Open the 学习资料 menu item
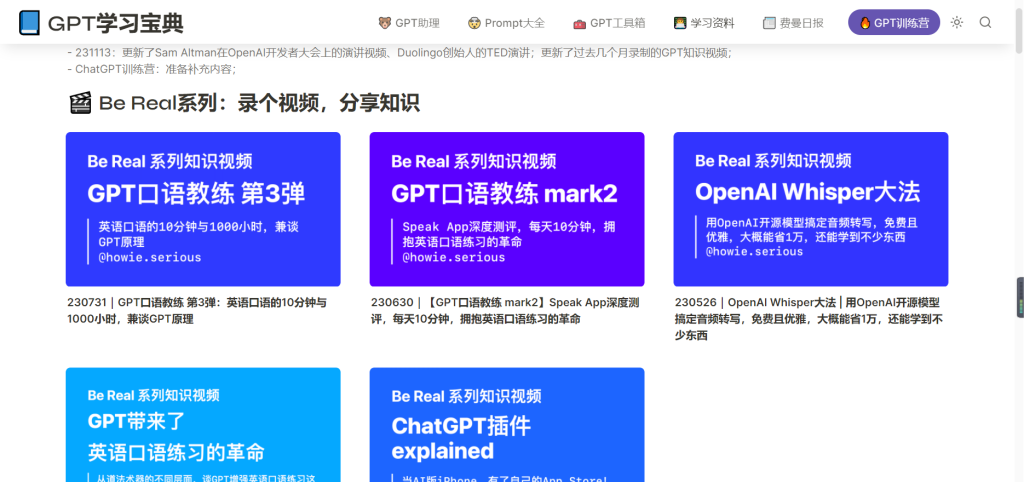1024x482 pixels. (x=704, y=23)
